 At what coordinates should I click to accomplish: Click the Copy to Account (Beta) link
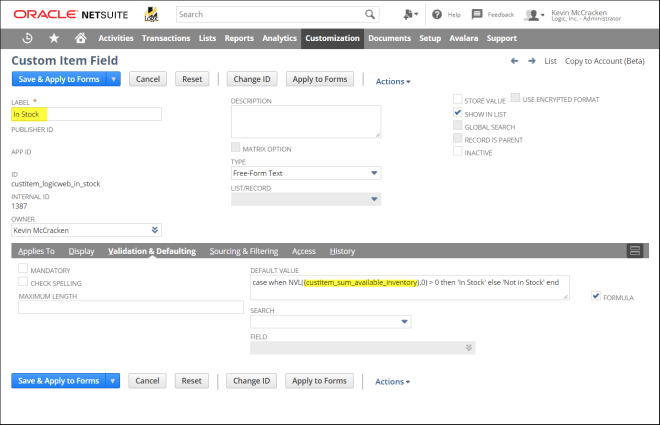[604, 61]
